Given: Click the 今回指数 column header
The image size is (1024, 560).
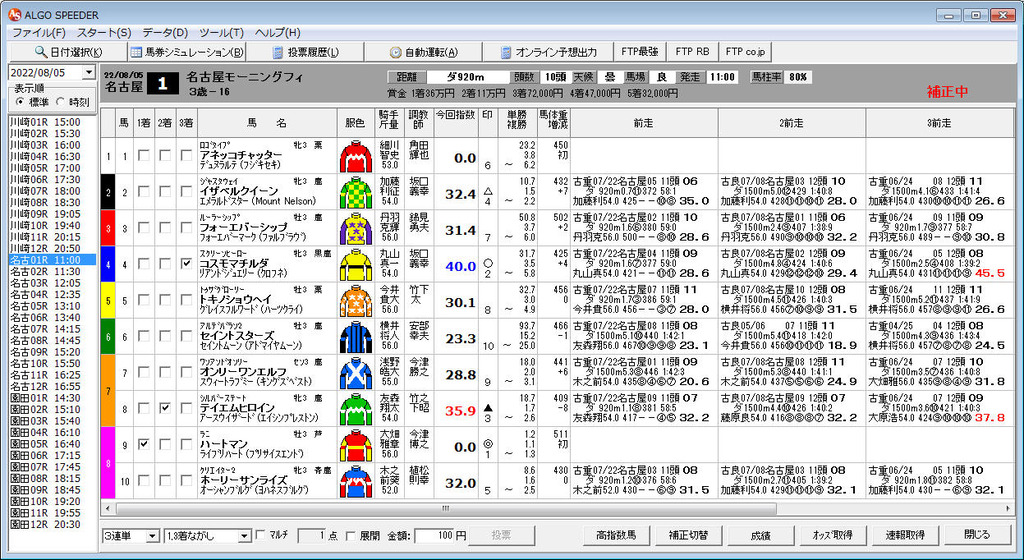Looking at the screenshot, I should pos(456,123).
